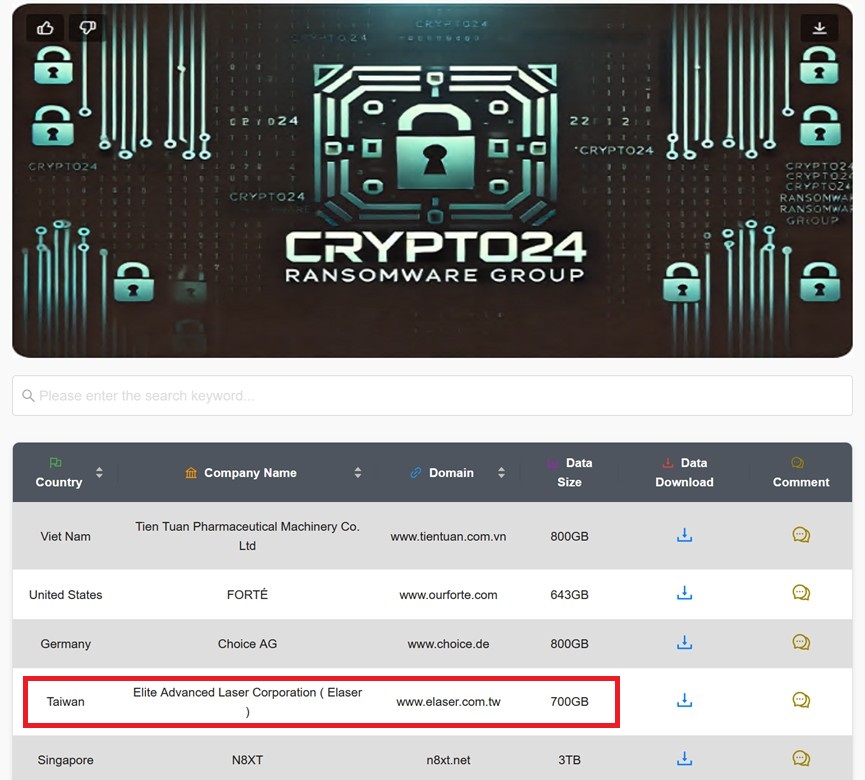This screenshot has height=780, width=865.
Task: Open domain www.elaser.com.tw
Action: click(448, 702)
